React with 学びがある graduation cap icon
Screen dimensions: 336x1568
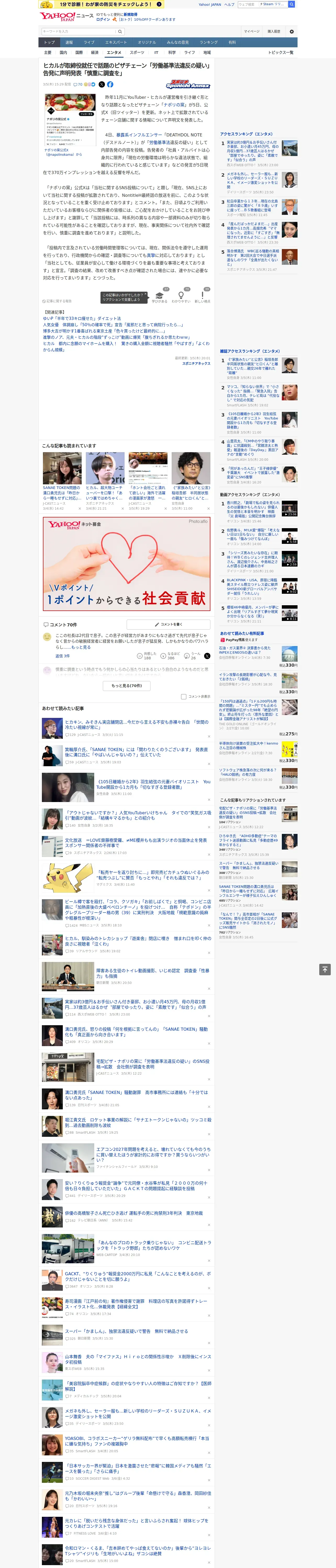(x=160, y=295)
